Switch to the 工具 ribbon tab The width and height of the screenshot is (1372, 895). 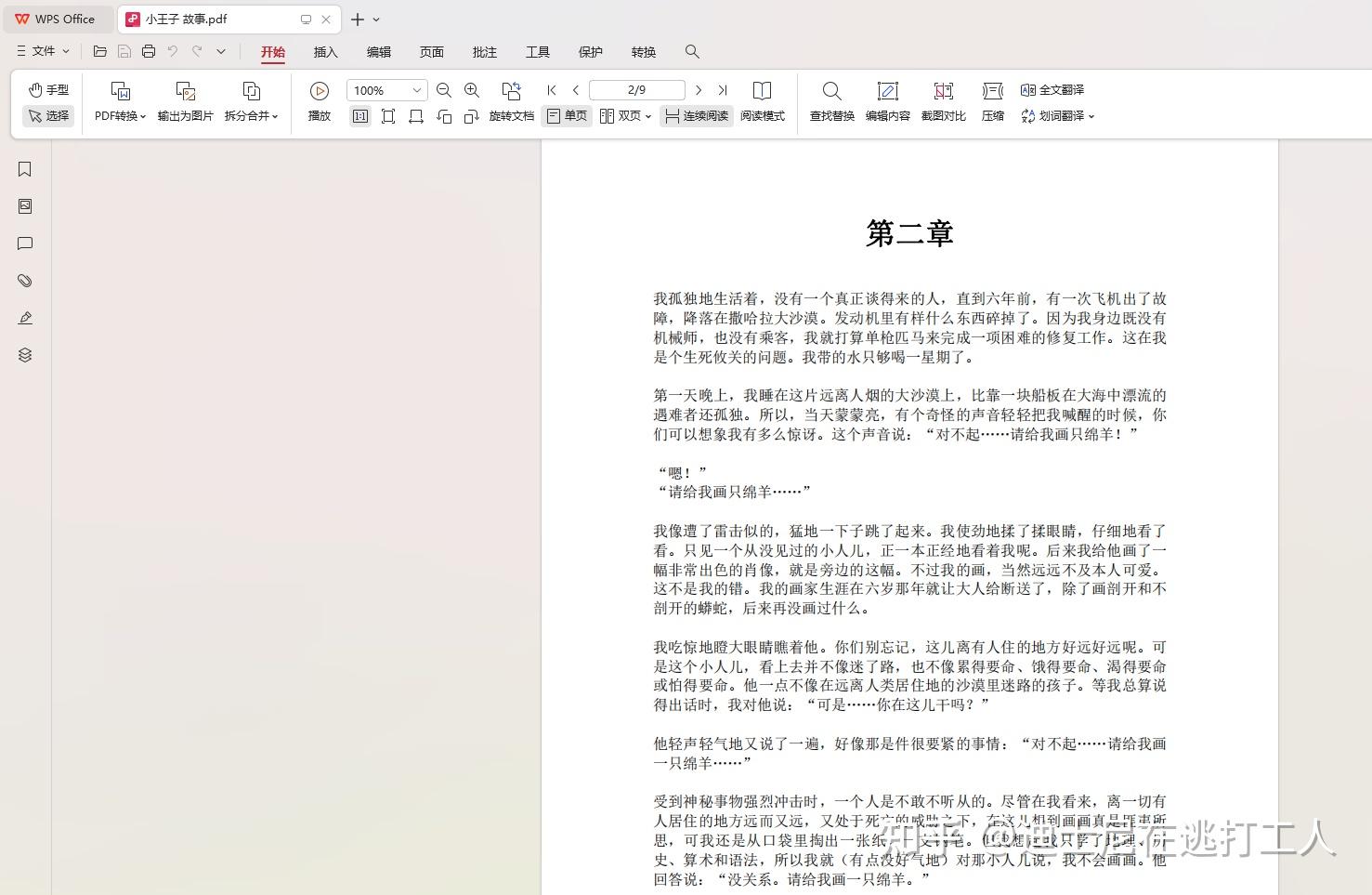point(538,52)
